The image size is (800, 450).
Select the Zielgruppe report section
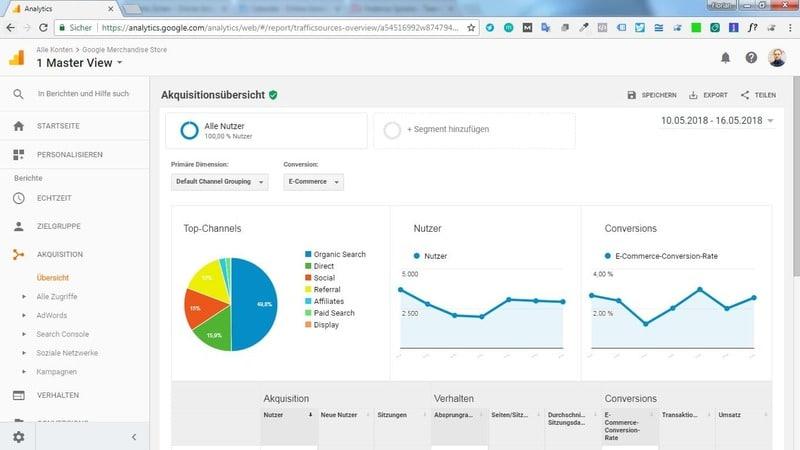(x=60, y=226)
